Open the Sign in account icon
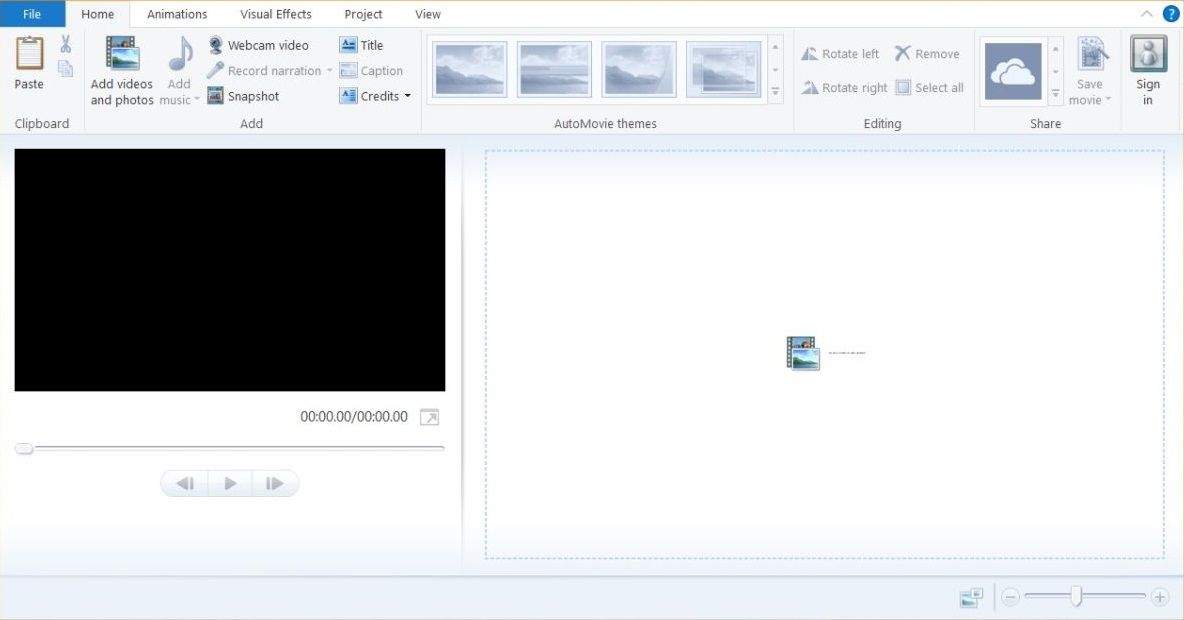The width and height of the screenshot is (1184, 620). (x=1148, y=55)
